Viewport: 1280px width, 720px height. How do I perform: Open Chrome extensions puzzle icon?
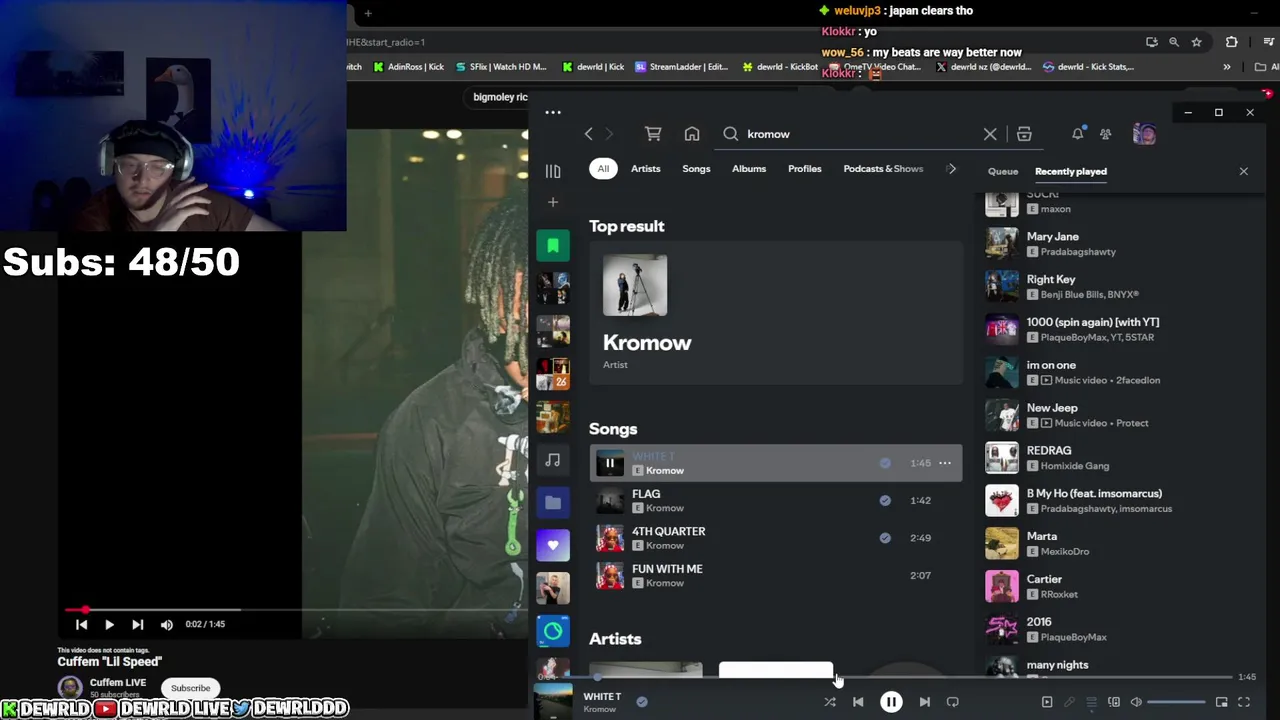(1231, 42)
